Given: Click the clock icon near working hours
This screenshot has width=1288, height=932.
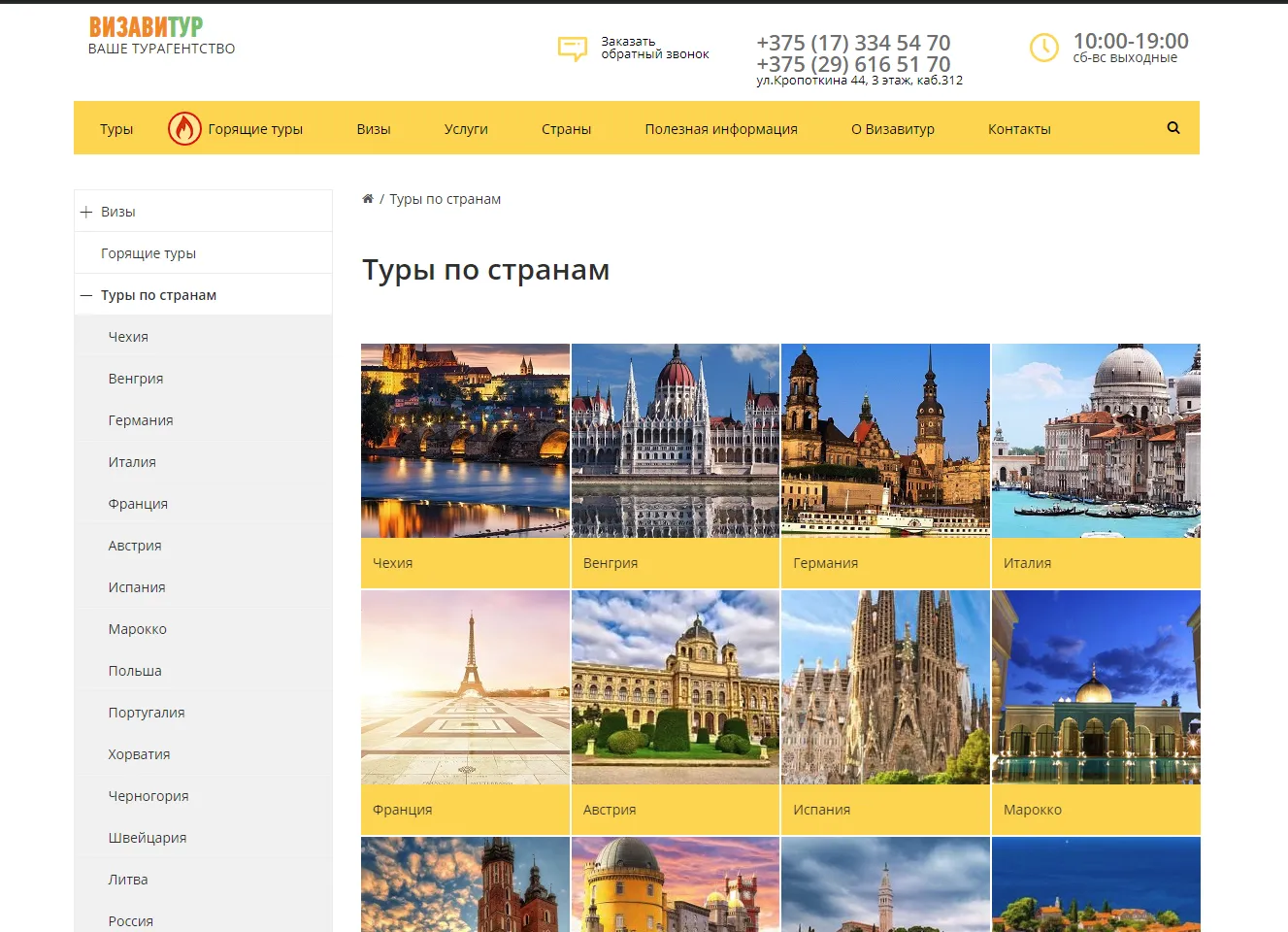Looking at the screenshot, I should point(1043,48).
